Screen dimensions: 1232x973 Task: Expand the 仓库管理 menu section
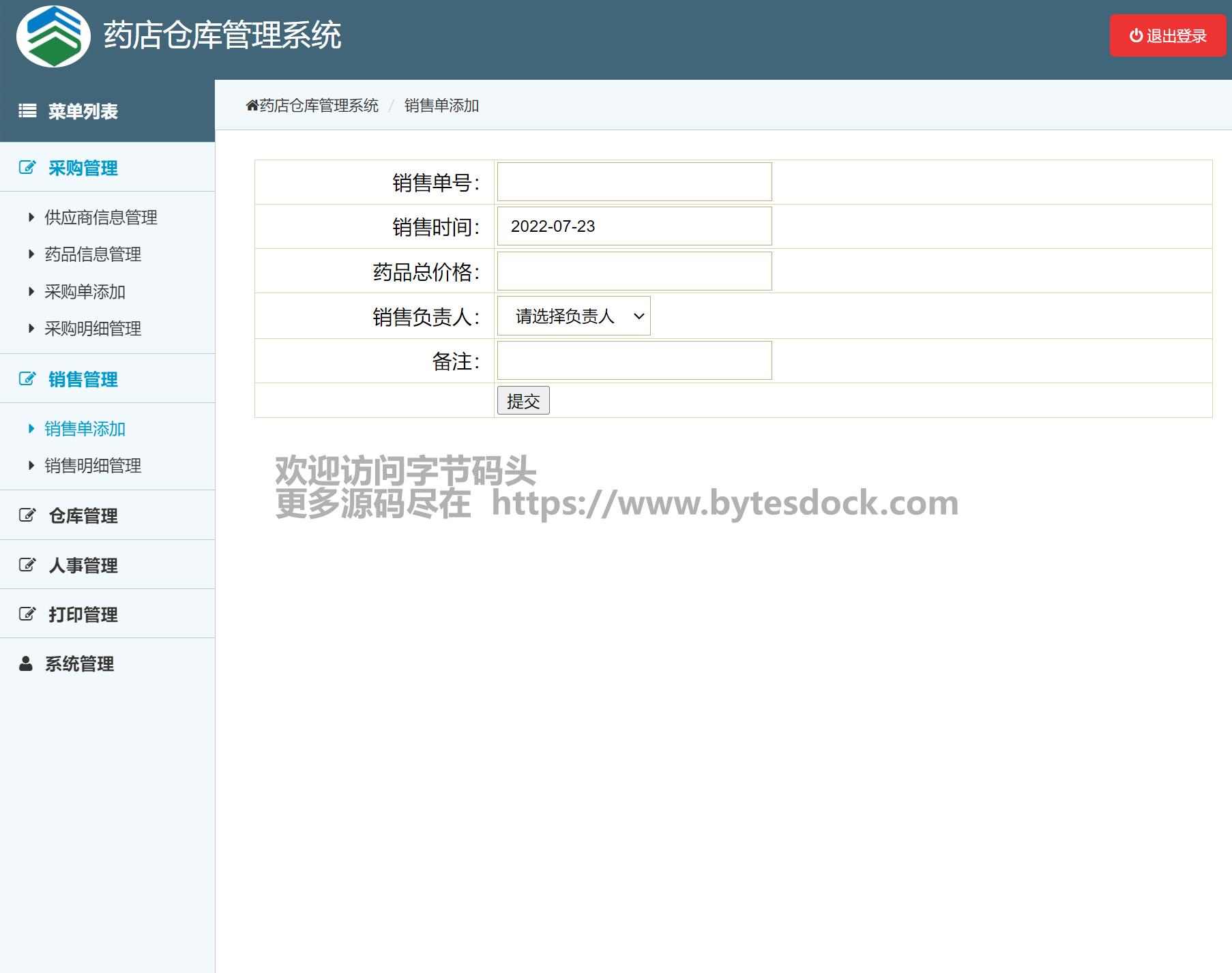83,515
